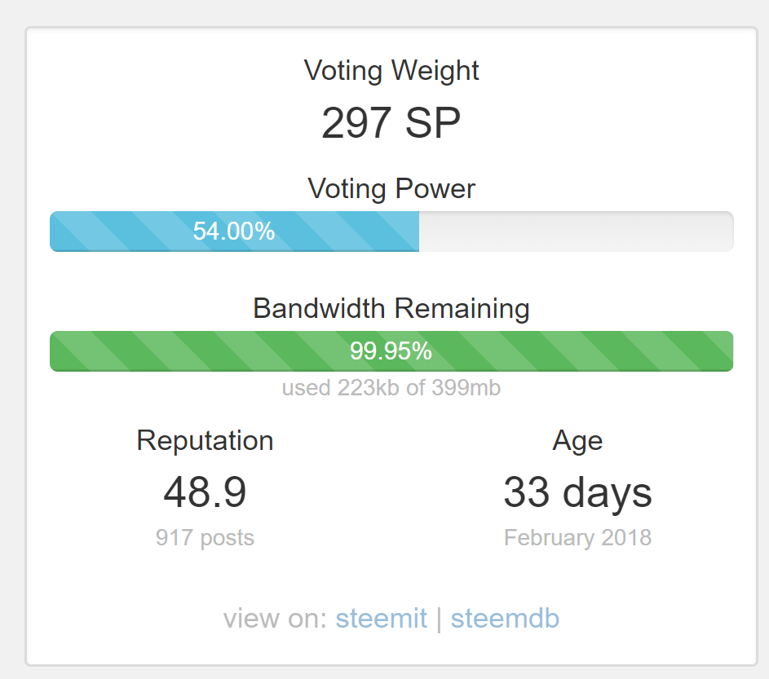Image resolution: width=769 pixels, height=679 pixels.
Task: Click the Bandwidth Remaining heading
Action: pos(391,308)
